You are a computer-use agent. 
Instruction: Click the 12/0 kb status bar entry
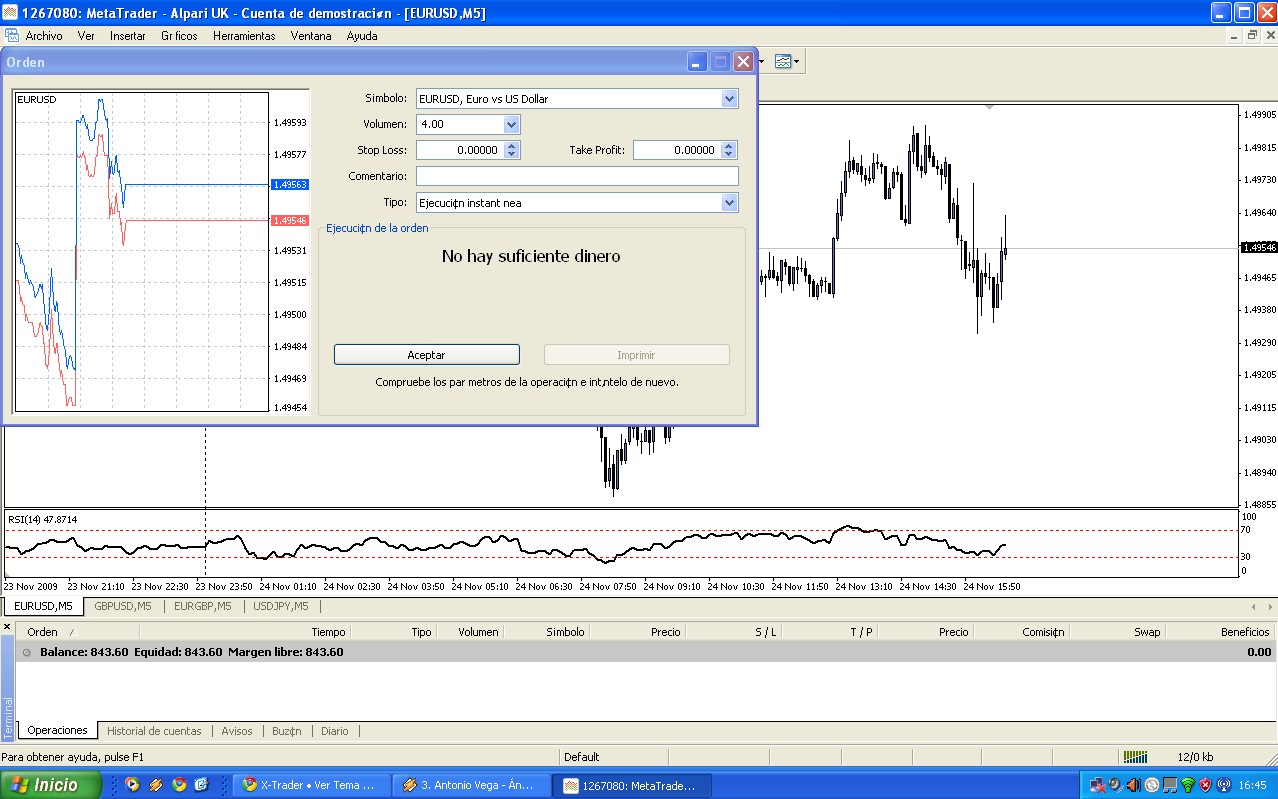pos(1195,757)
